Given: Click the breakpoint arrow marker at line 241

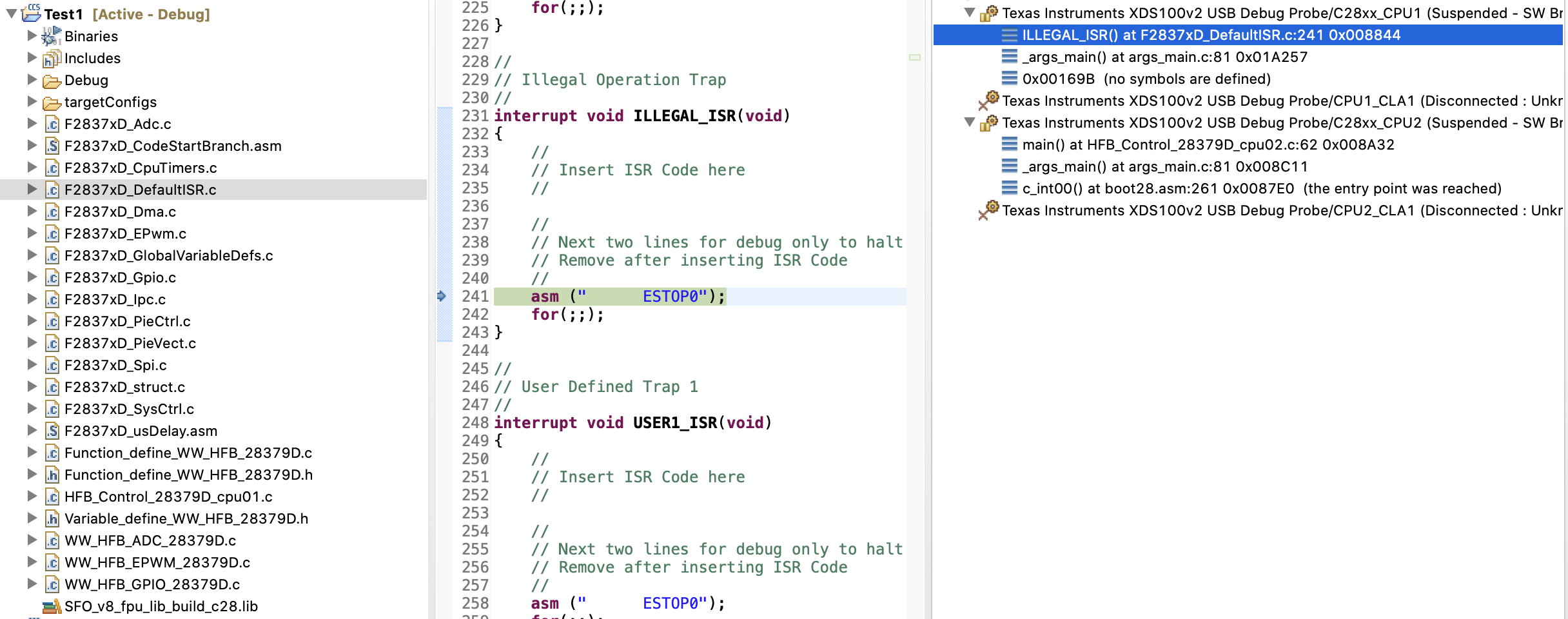Looking at the screenshot, I should click(442, 296).
